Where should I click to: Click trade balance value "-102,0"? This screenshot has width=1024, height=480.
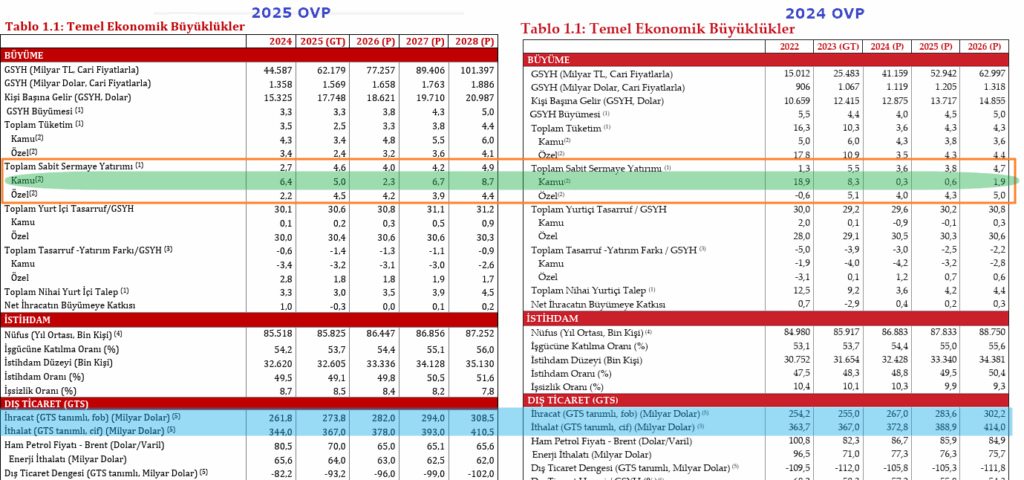tap(481, 472)
